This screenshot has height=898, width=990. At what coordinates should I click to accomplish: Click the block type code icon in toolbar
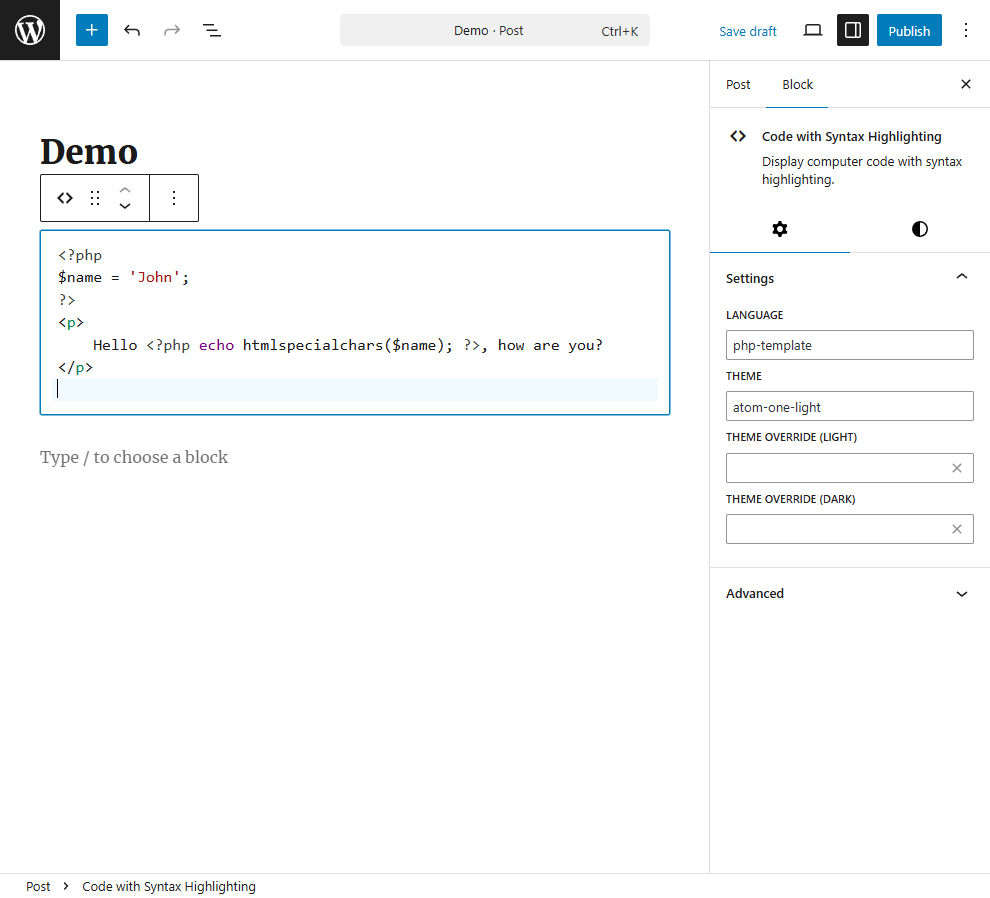(64, 198)
